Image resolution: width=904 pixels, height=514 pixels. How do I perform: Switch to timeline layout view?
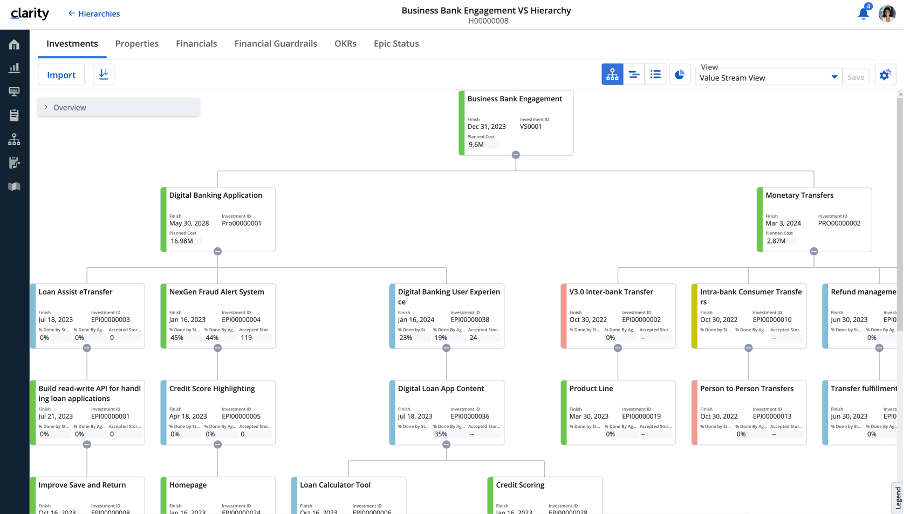click(634, 74)
